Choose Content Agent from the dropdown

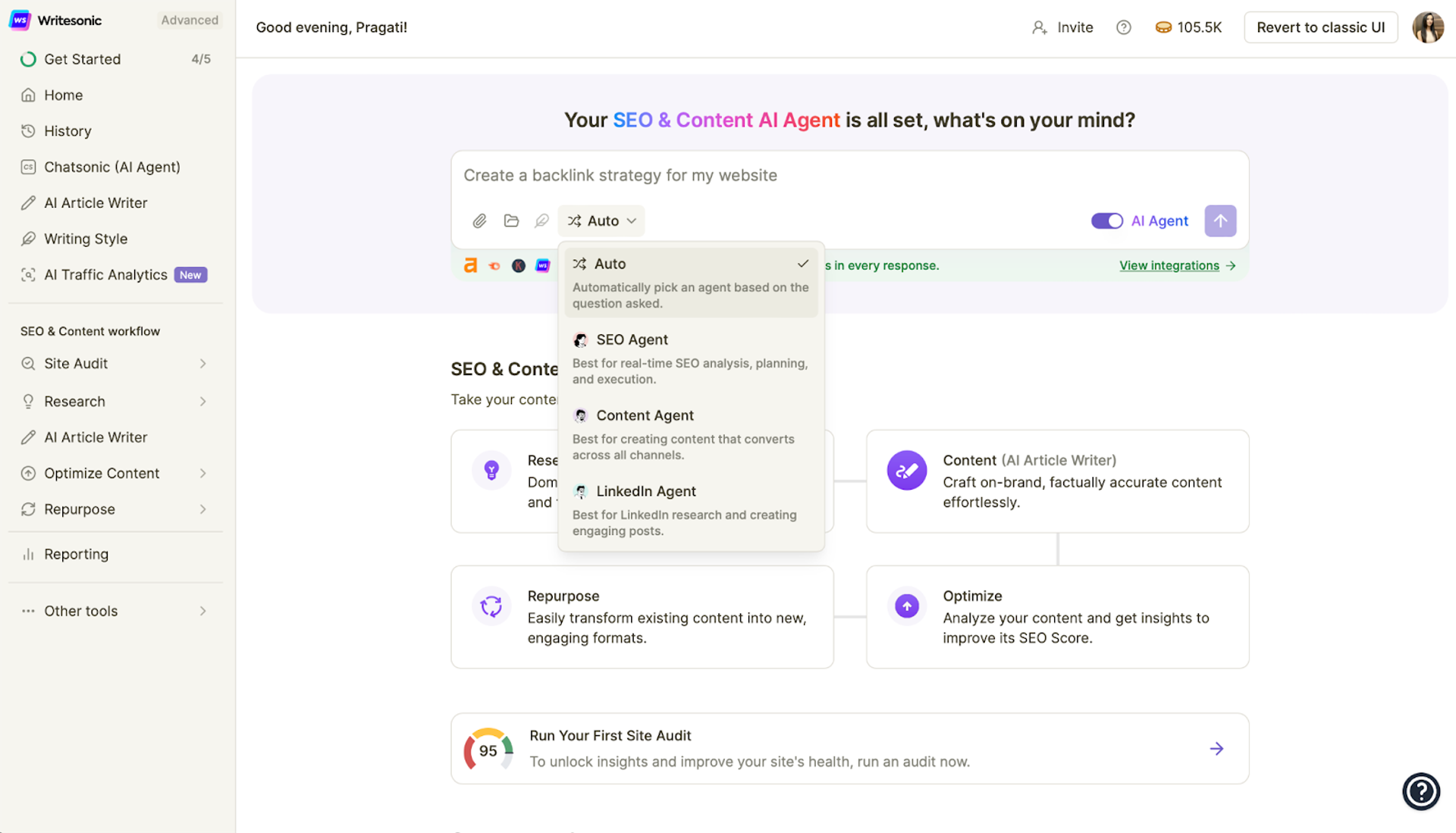(691, 434)
